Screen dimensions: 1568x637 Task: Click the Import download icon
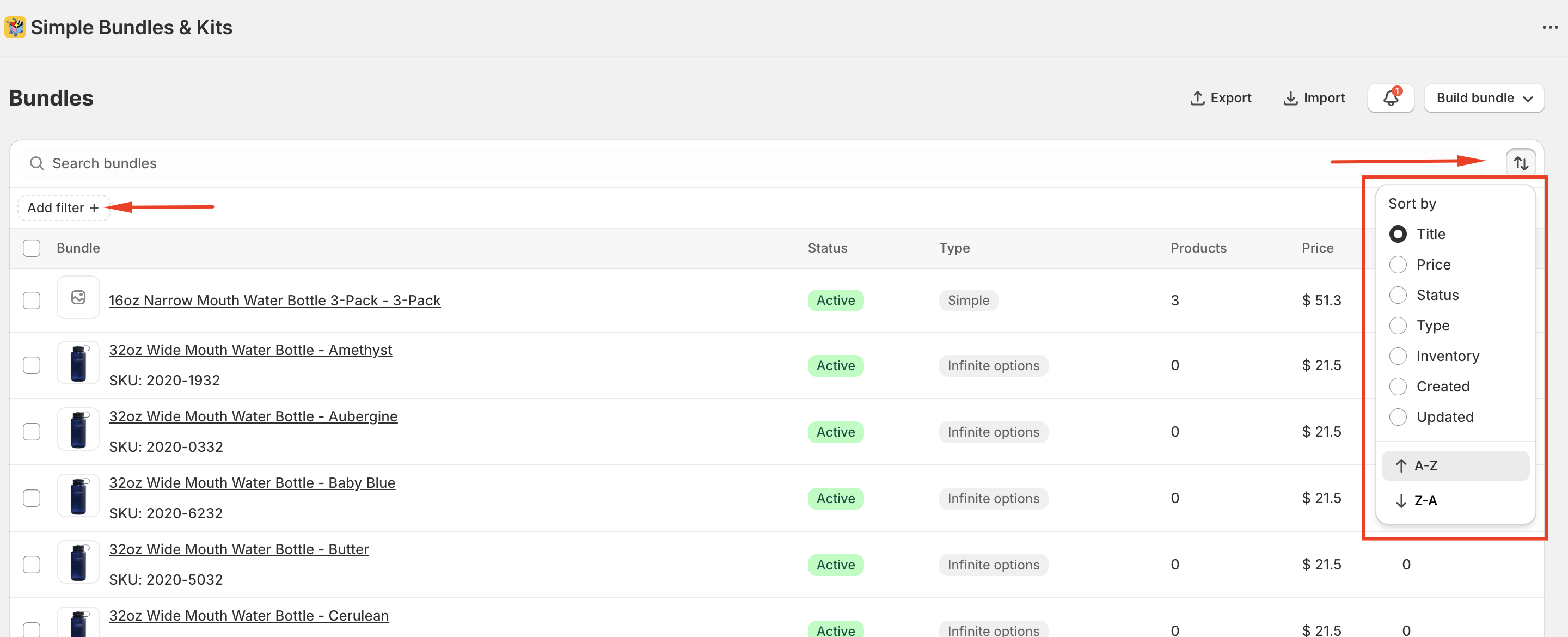(1290, 98)
